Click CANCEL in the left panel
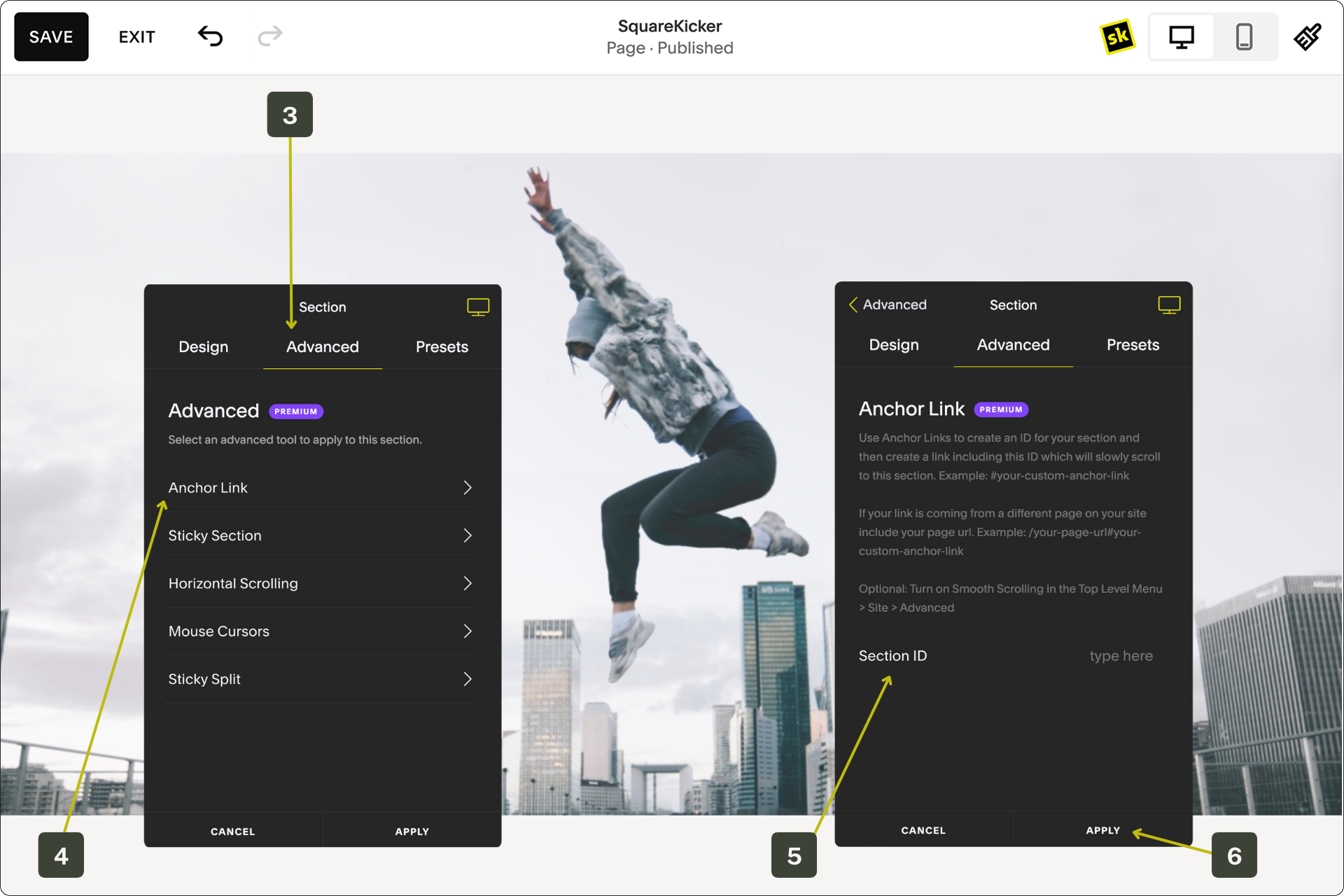The width and height of the screenshot is (1344, 896). pyautogui.click(x=233, y=831)
